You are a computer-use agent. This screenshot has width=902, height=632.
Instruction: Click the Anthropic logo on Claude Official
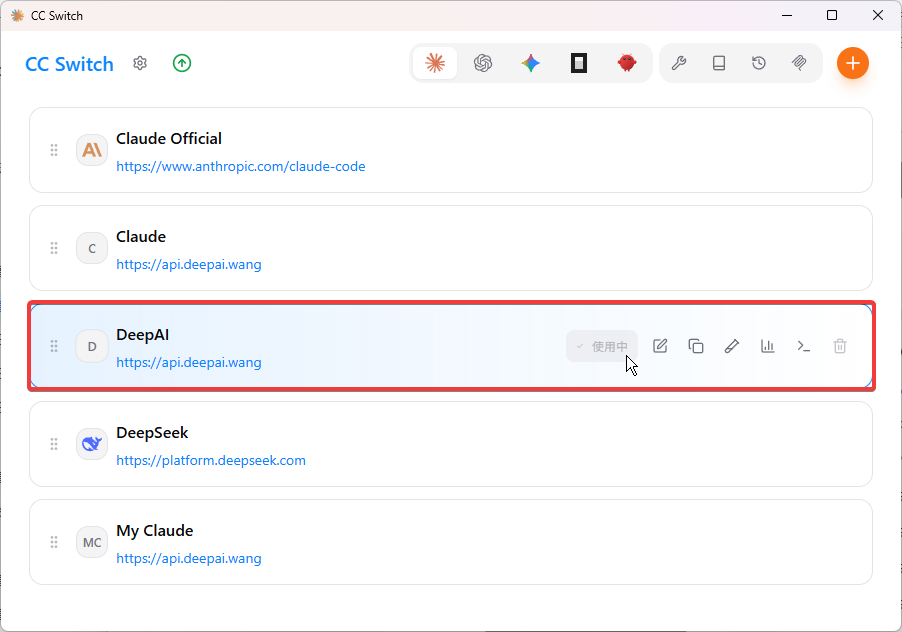(x=92, y=150)
